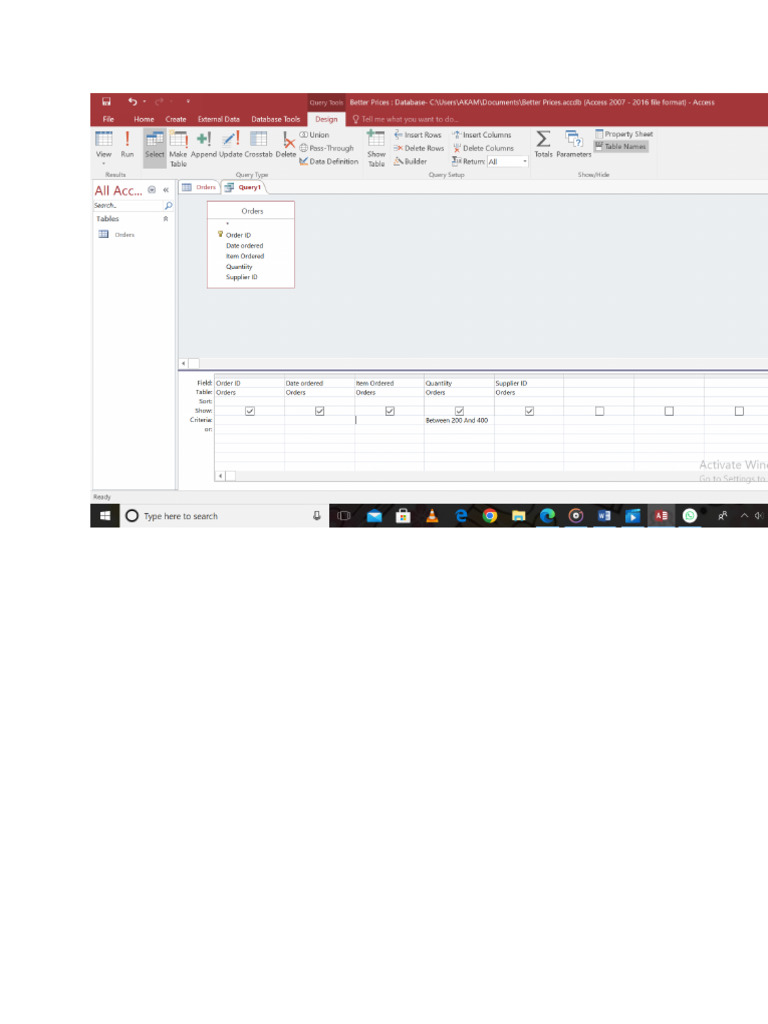The height and width of the screenshot is (1024, 768).
Task: Select Order ID field in Orders field list
Action: 238,235
